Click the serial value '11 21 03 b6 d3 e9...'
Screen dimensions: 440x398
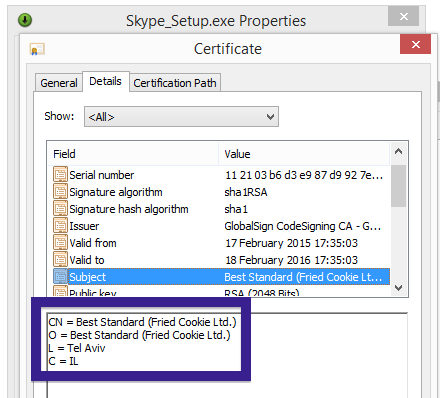coord(304,175)
